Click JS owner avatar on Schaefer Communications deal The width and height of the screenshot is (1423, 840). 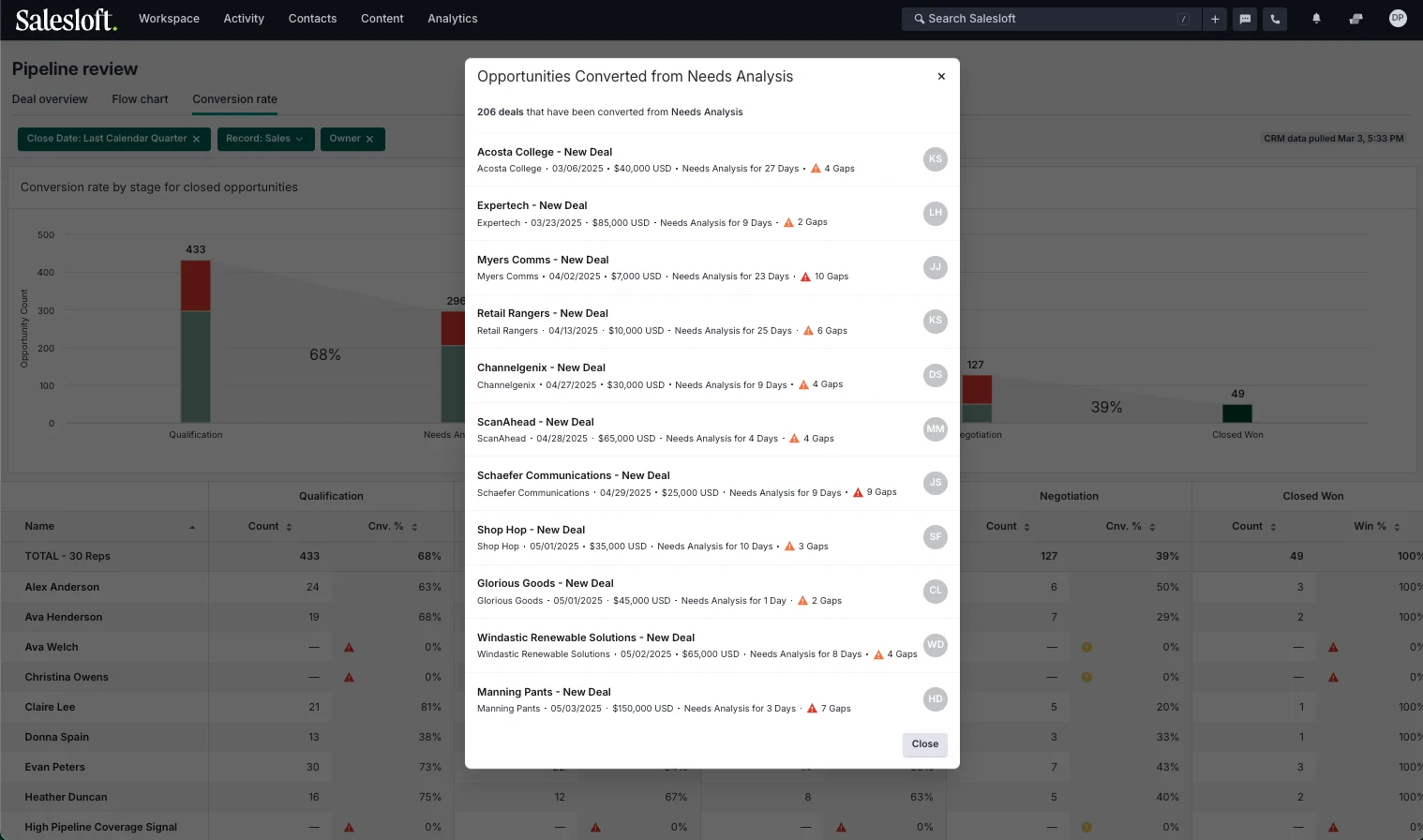point(936,483)
